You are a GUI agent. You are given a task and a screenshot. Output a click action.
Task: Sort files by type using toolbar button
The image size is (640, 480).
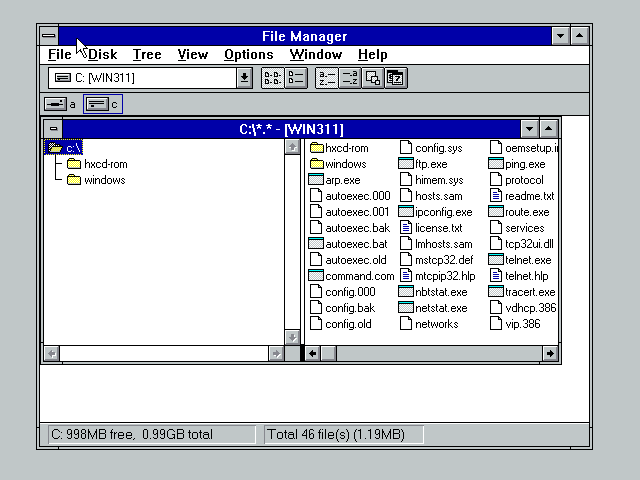pyautogui.click(x=350, y=78)
